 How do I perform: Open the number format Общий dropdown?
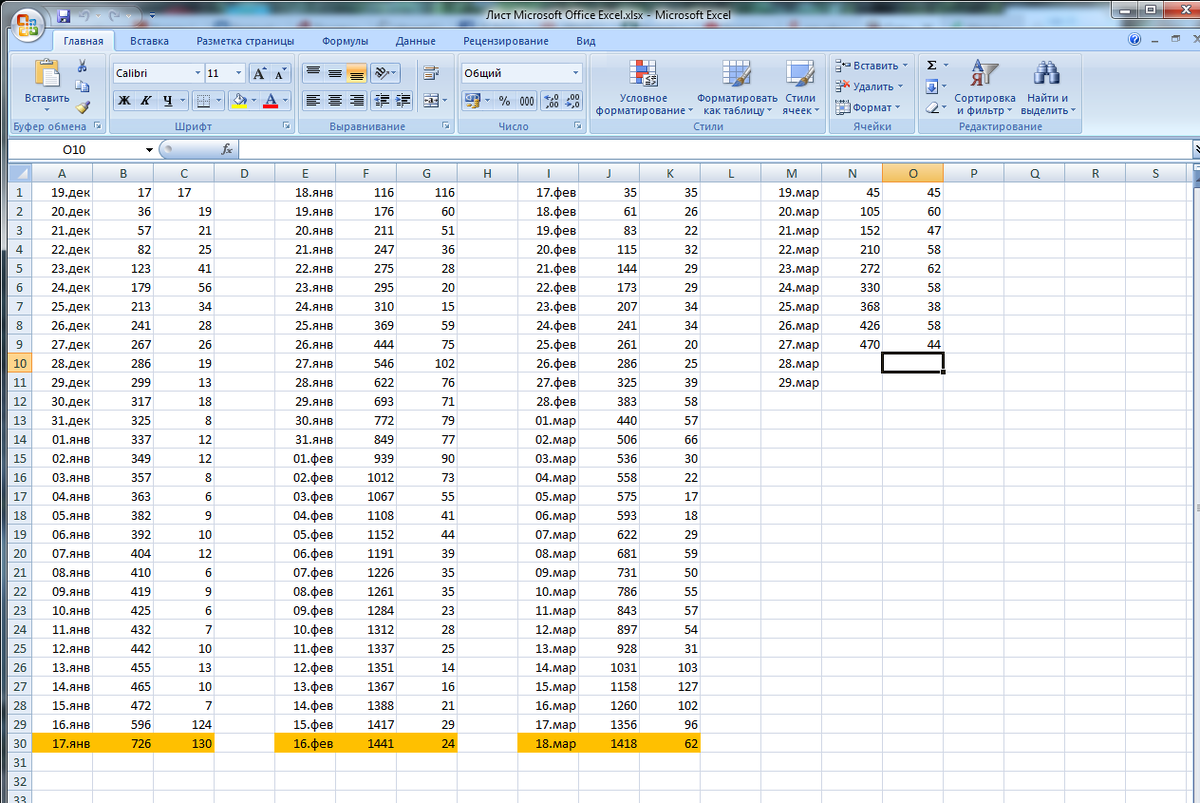[575, 73]
